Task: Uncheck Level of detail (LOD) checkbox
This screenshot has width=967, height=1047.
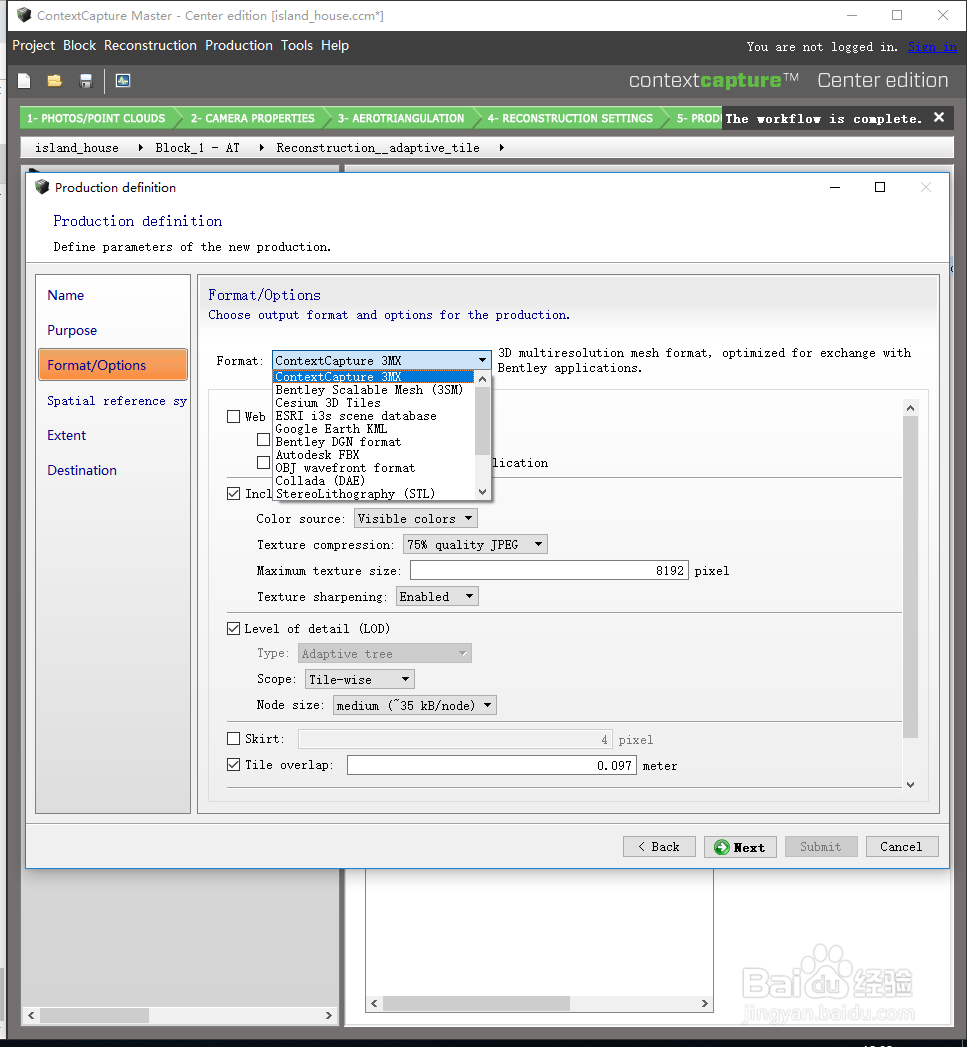Action: 233,628
